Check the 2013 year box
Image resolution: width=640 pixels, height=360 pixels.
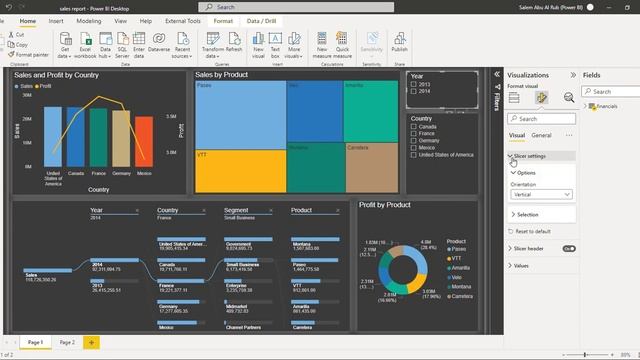click(x=413, y=84)
